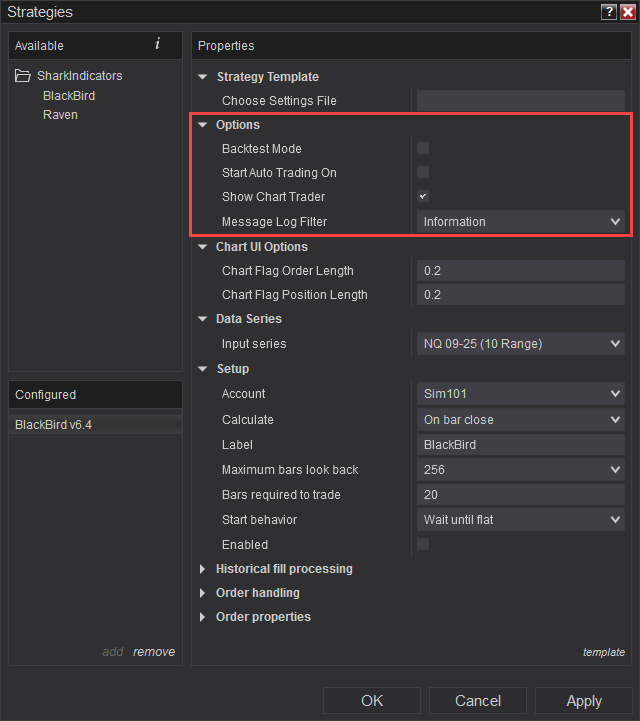Select the Raven strategy in Available list
The image size is (640, 721).
(60, 114)
